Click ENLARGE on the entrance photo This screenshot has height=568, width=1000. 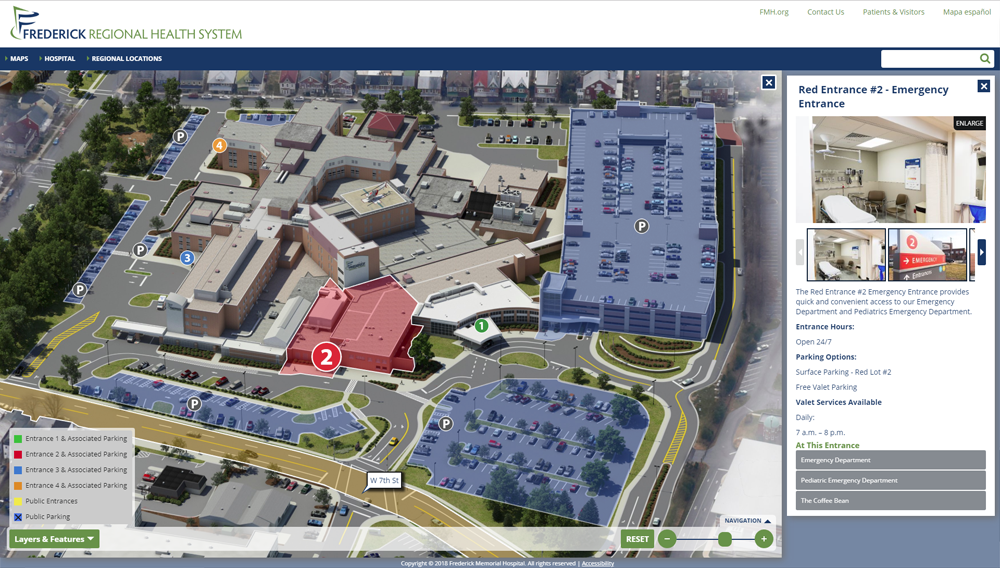pos(969,123)
